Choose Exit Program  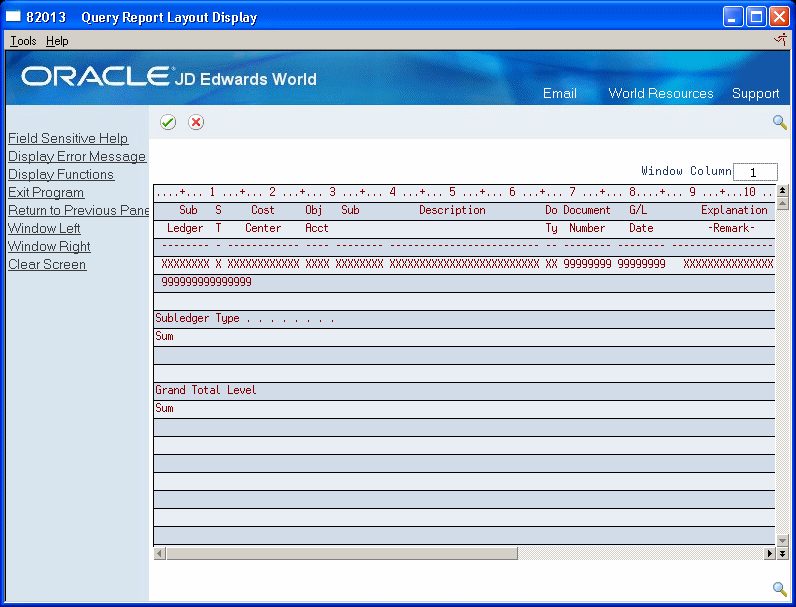[x=46, y=192]
